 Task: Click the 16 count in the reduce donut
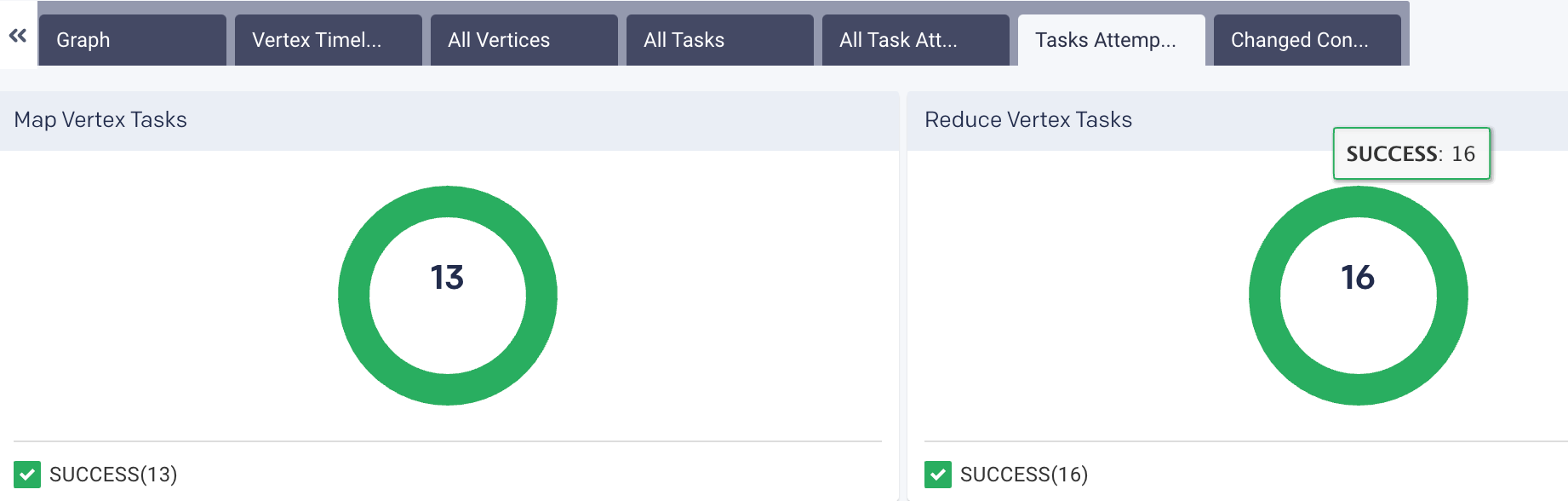pyautogui.click(x=1358, y=278)
